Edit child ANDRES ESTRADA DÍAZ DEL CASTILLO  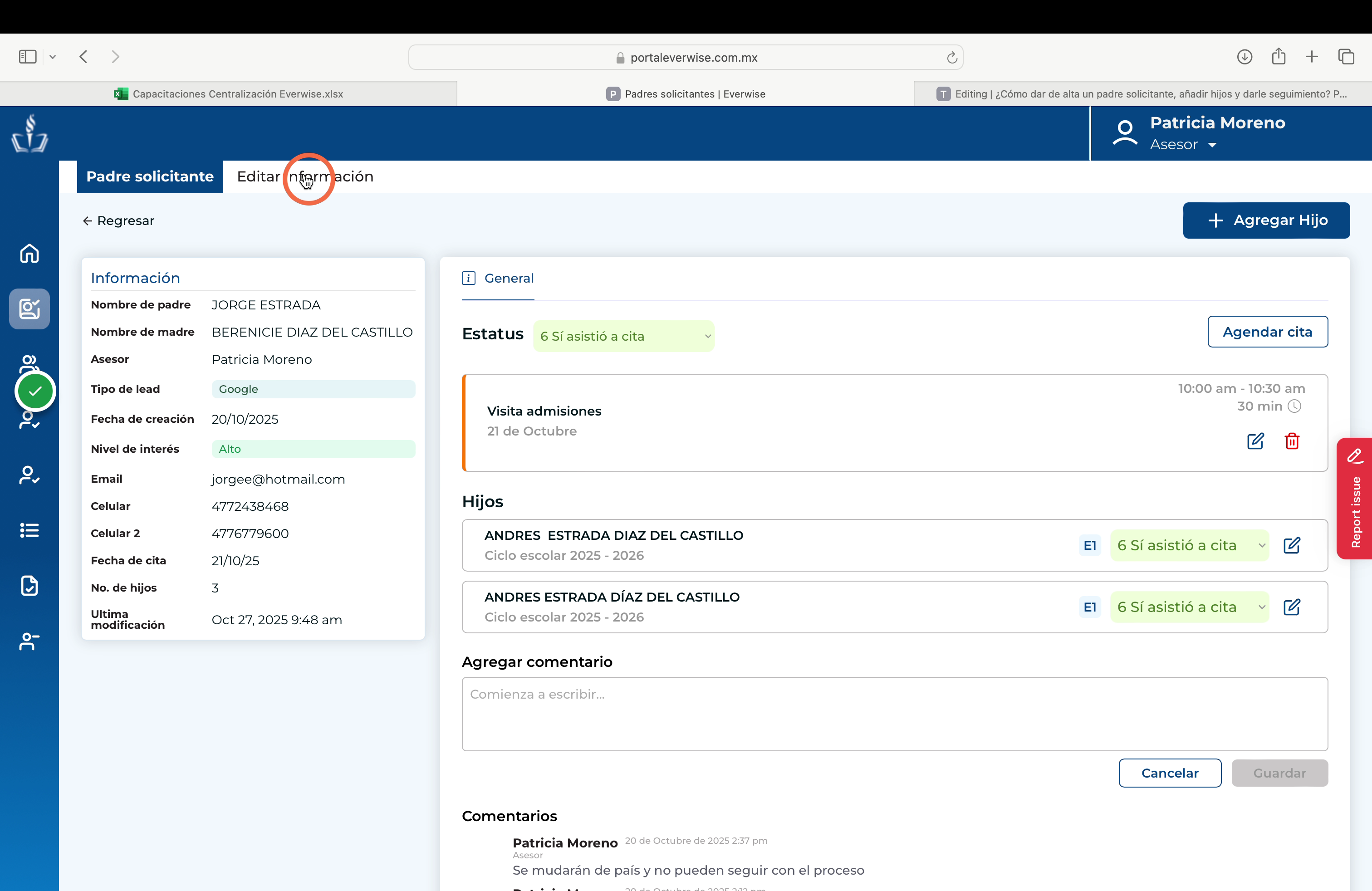tap(1292, 607)
